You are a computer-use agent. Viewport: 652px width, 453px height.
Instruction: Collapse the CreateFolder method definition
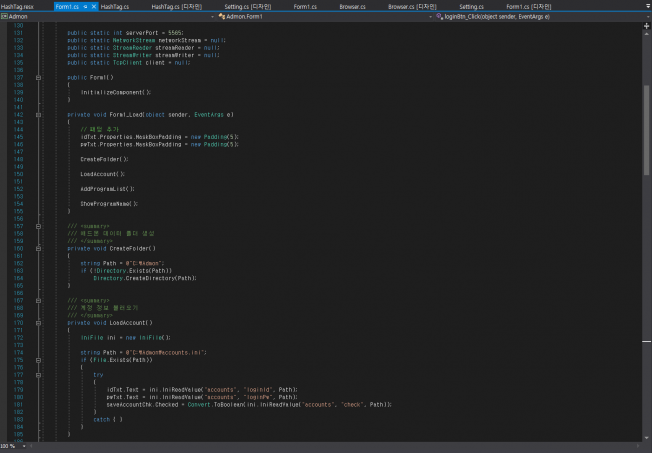(38, 249)
